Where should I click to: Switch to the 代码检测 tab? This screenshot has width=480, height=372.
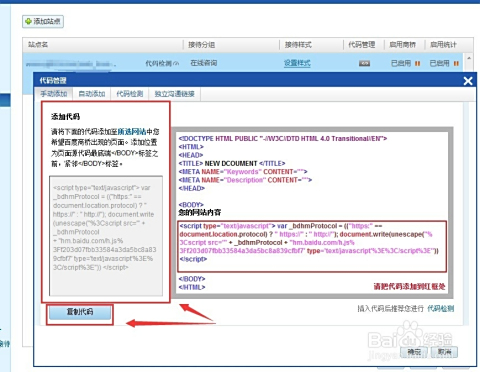point(130,94)
